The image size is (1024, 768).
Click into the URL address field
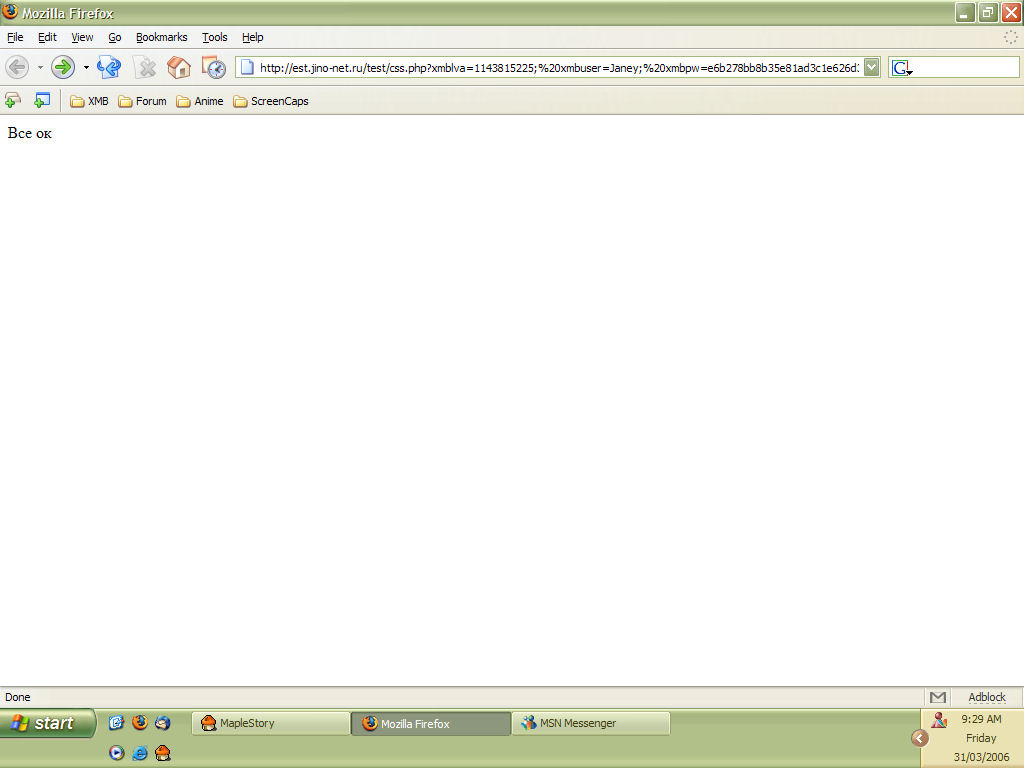559,67
